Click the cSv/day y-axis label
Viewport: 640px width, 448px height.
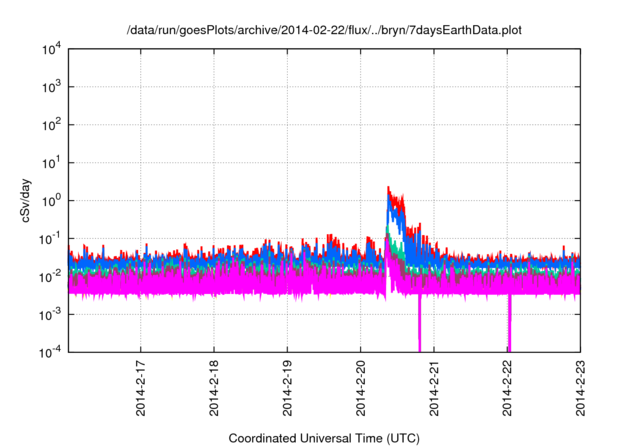coord(26,200)
